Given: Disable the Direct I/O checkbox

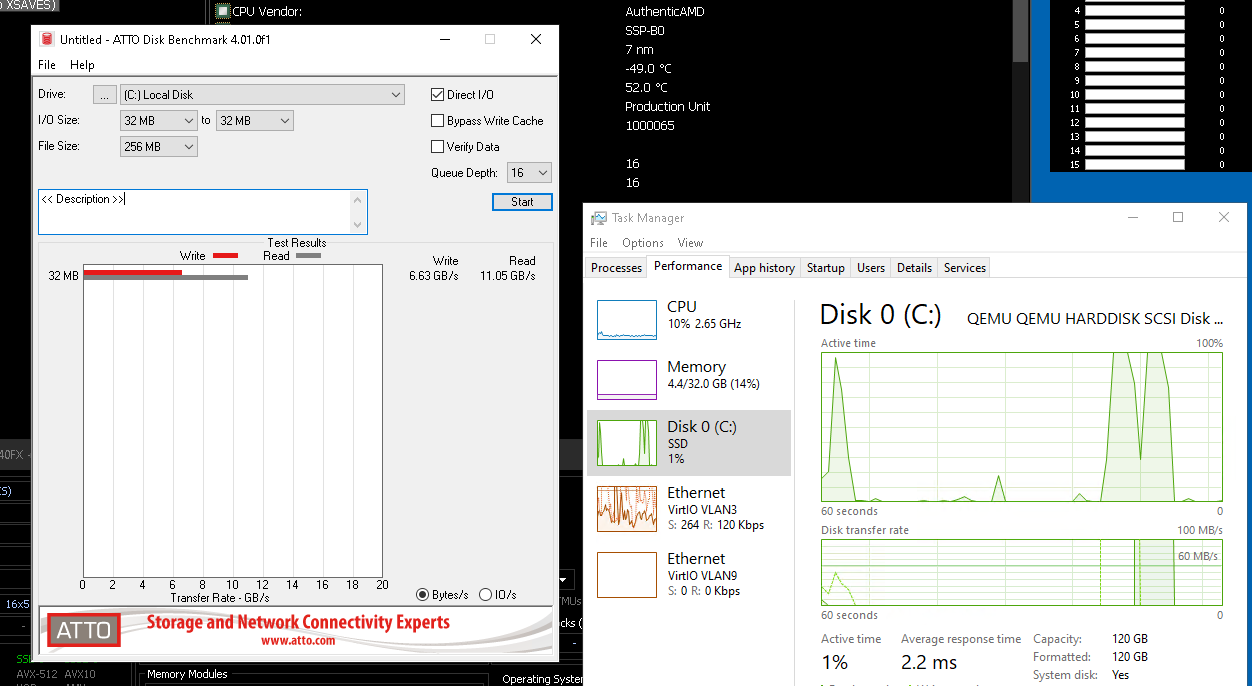Looking at the screenshot, I should [x=437, y=95].
